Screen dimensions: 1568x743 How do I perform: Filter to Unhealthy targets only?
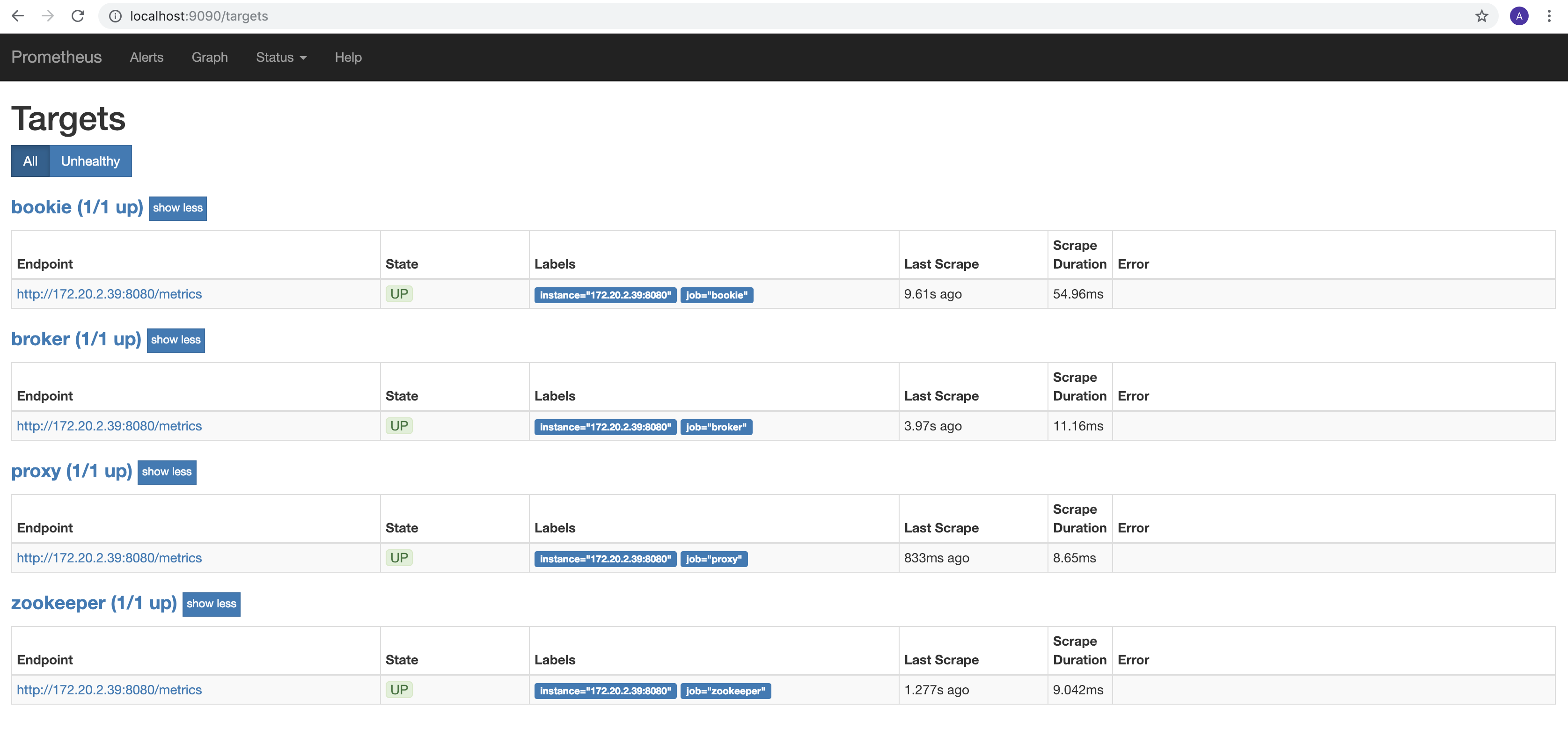pyautogui.click(x=90, y=161)
